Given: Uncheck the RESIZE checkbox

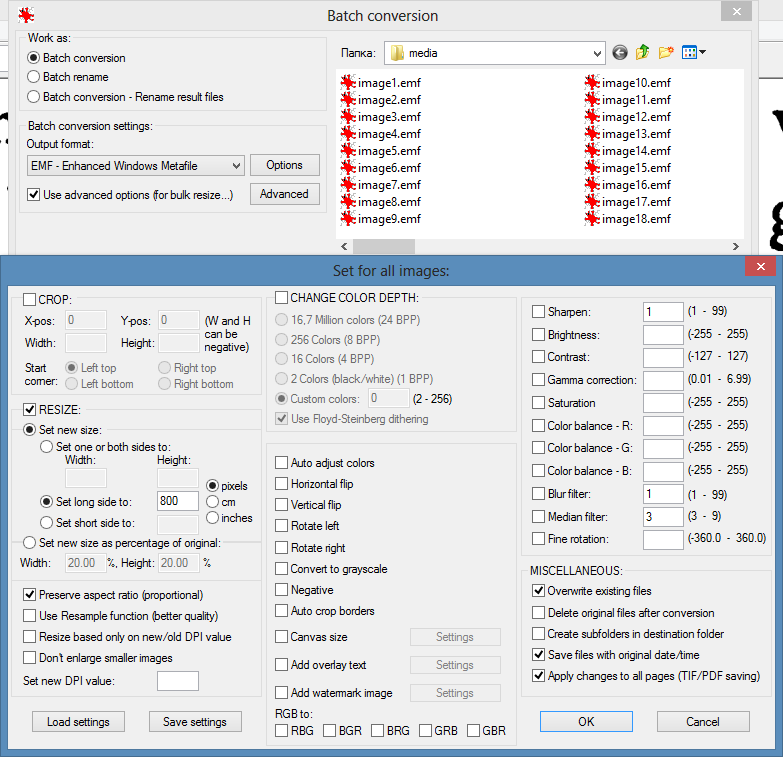Looking at the screenshot, I should tap(29, 409).
